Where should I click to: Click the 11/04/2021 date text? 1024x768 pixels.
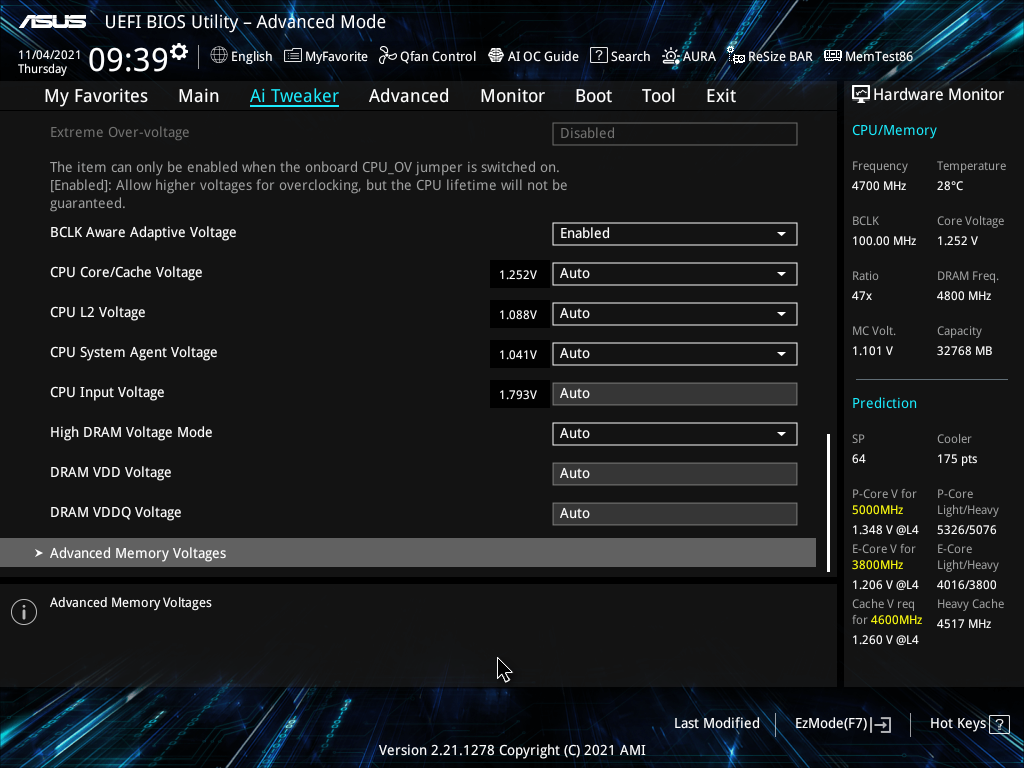point(49,55)
